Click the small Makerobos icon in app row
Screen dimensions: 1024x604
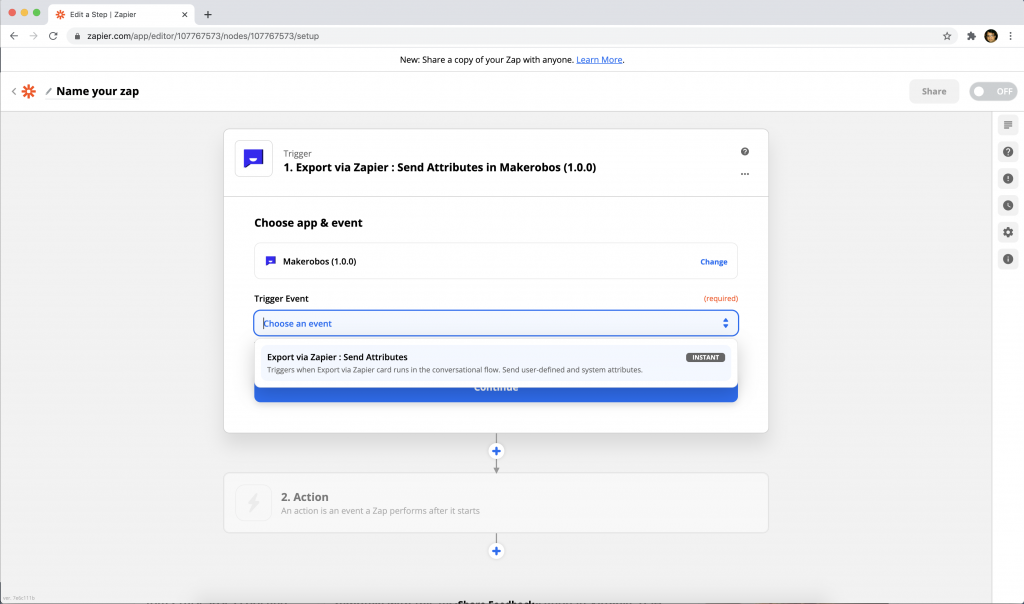tap(270, 261)
